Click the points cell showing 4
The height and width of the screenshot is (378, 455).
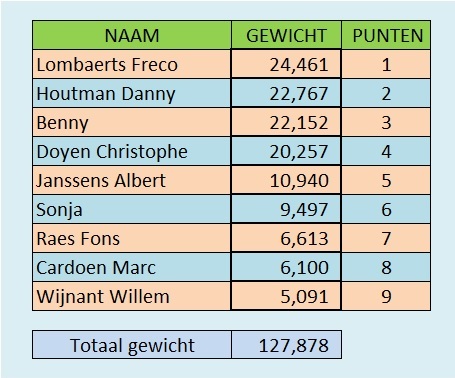point(386,151)
